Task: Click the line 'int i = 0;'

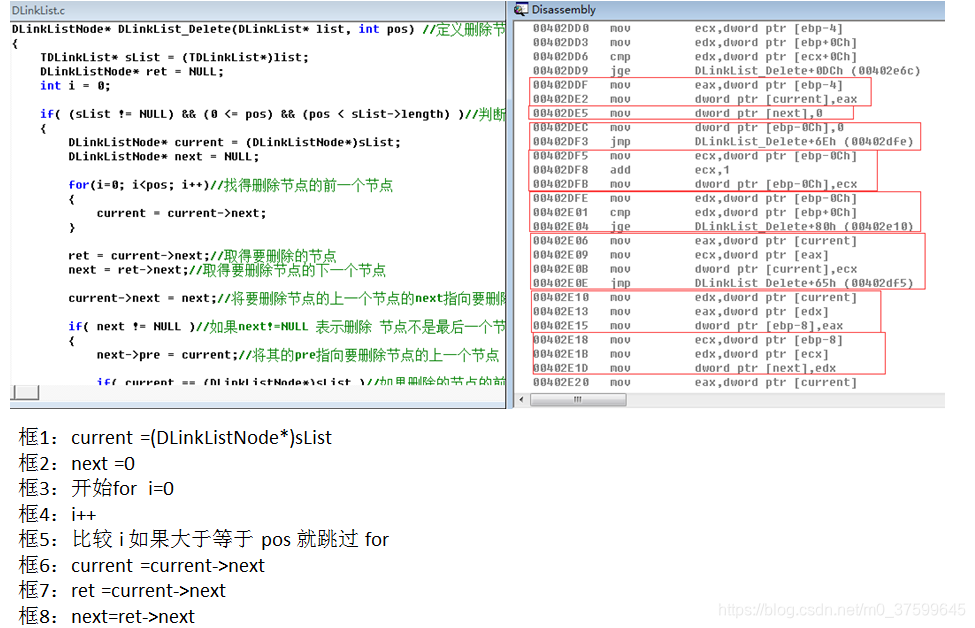Action: (x=75, y=86)
